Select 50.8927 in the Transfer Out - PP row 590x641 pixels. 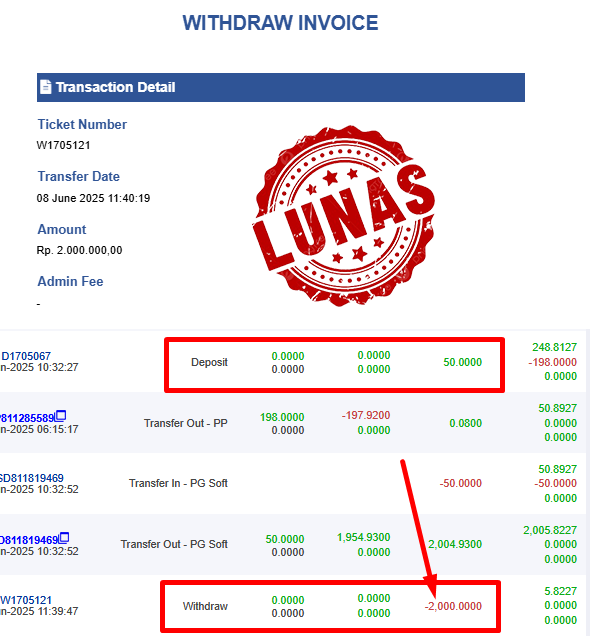(x=558, y=408)
